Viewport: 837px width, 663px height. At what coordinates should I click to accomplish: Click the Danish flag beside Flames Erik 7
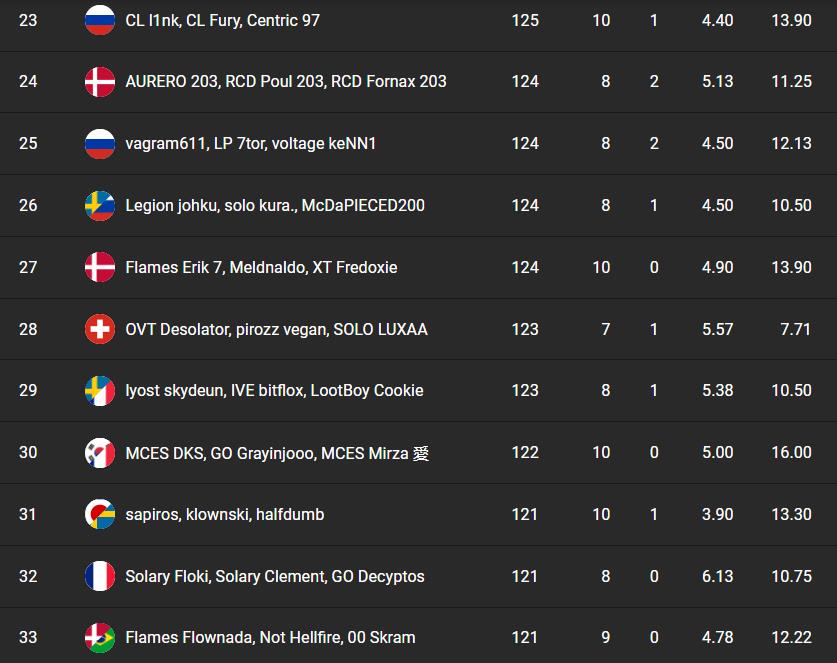click(100, 268)
